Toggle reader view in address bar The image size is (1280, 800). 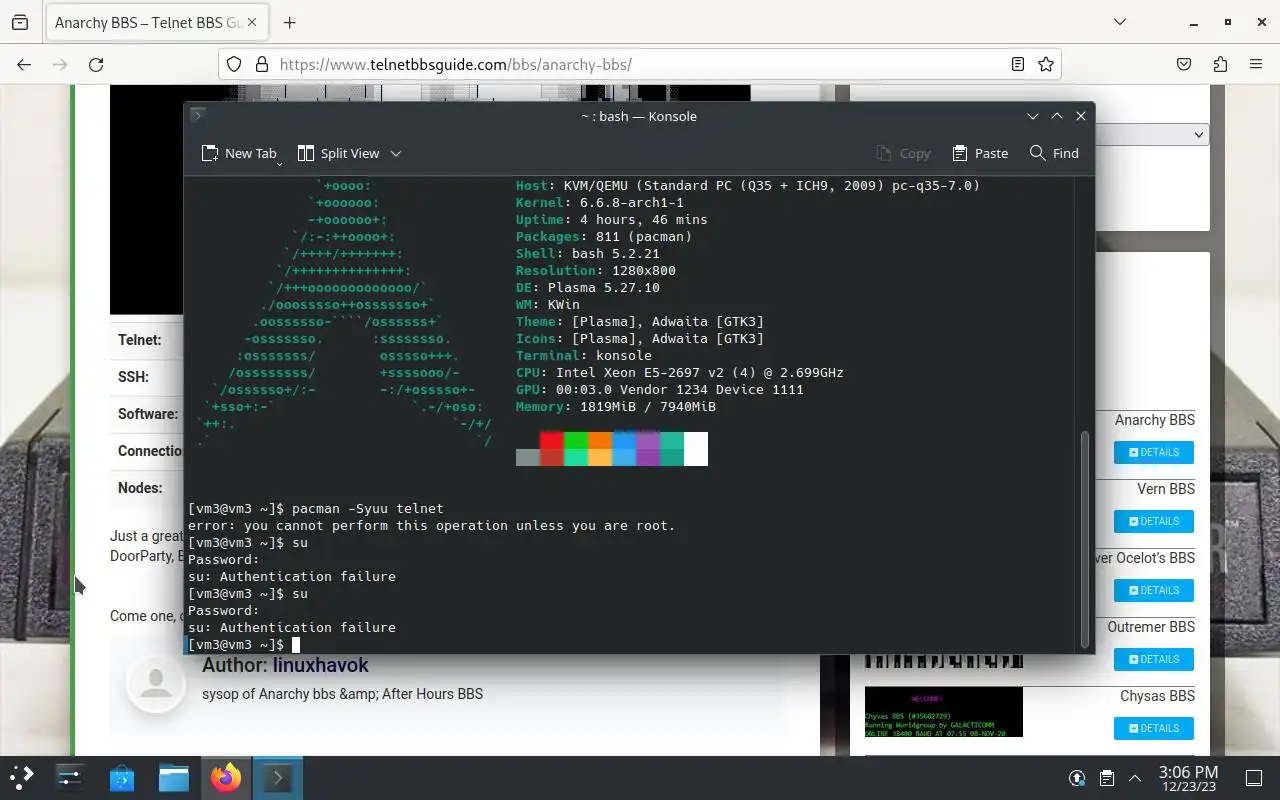point(1018,64)
